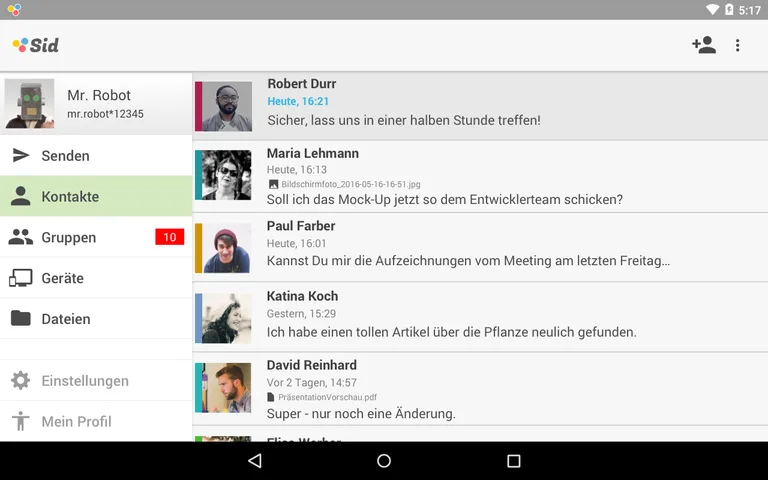Tap the Android back navigation button

pyautogui.click(x=255, y=460)
